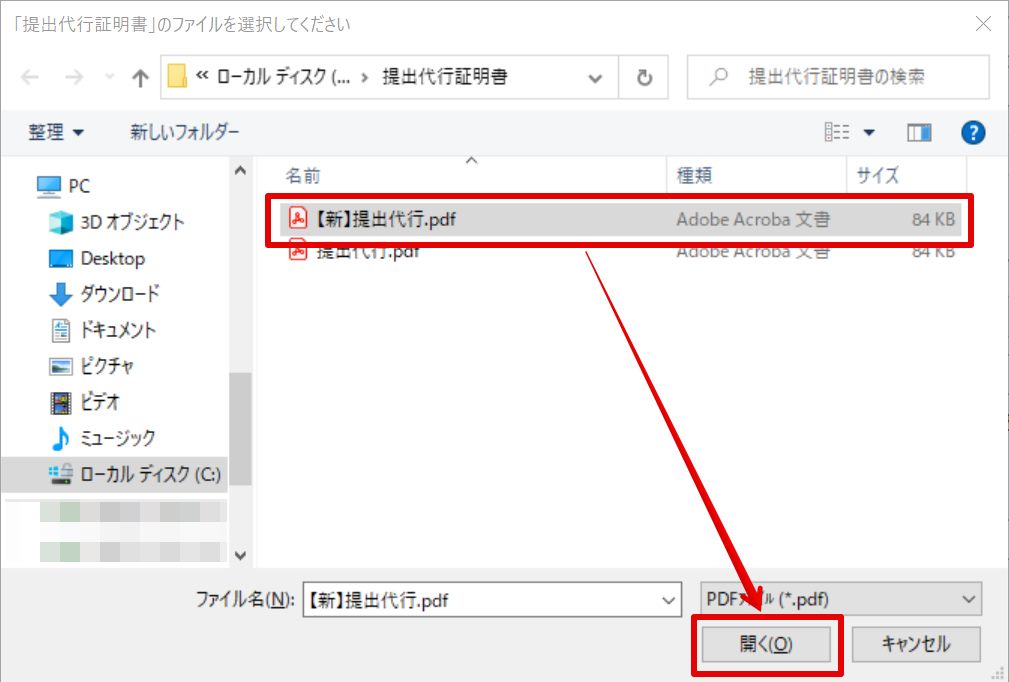
Task: Open the PDF file type filter dropdown
Action: pyautogui.click(x=840, y=600)
